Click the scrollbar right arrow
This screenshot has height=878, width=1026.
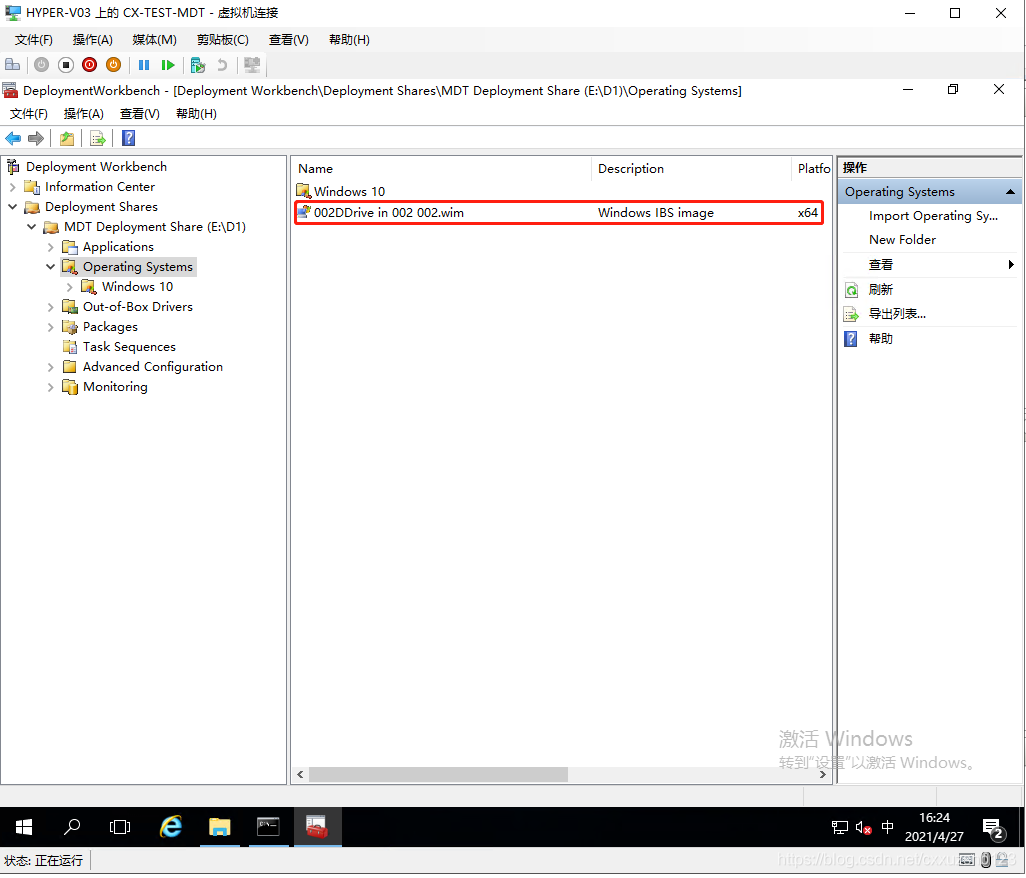(823, 775)
